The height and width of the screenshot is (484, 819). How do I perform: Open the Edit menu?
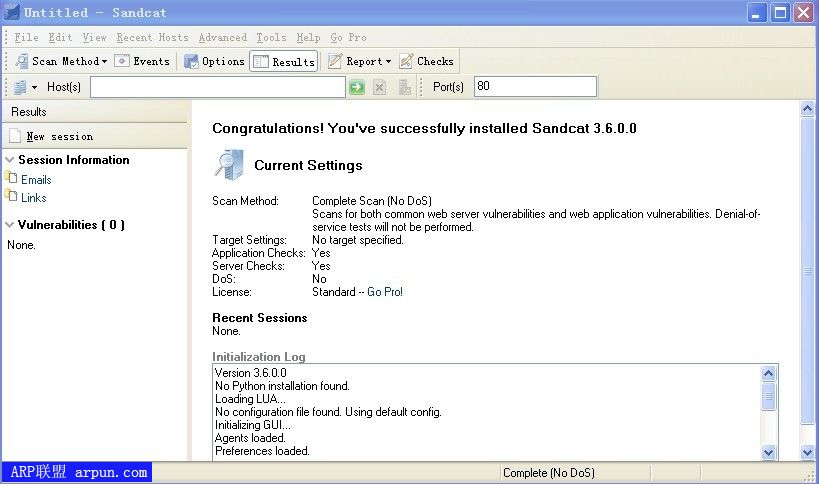[x=60, y=38]
